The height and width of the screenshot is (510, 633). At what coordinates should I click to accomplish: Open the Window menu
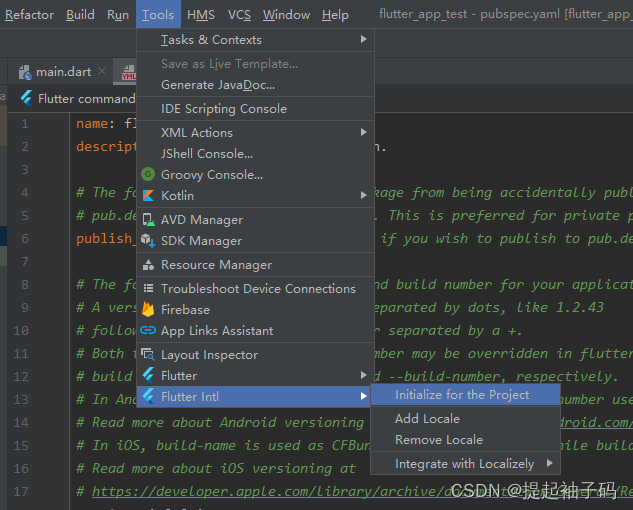(x=286, y=15)
